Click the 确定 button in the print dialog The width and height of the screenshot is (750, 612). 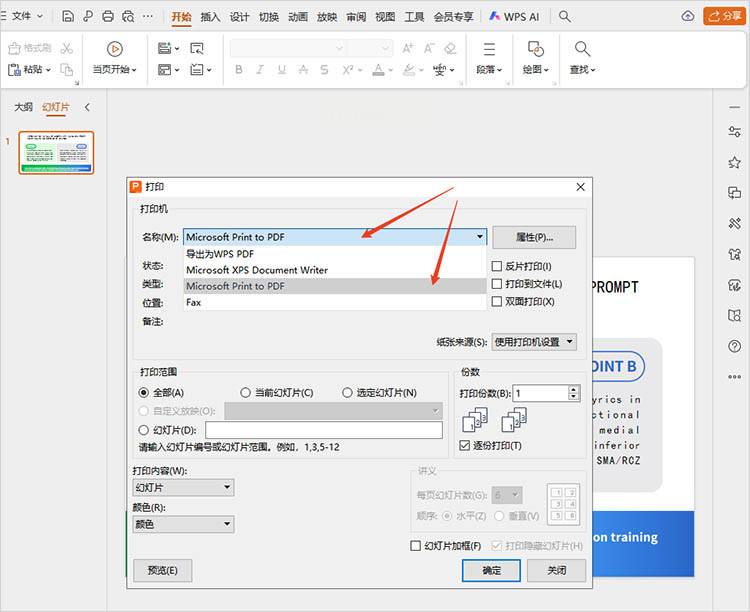[492, 570]
